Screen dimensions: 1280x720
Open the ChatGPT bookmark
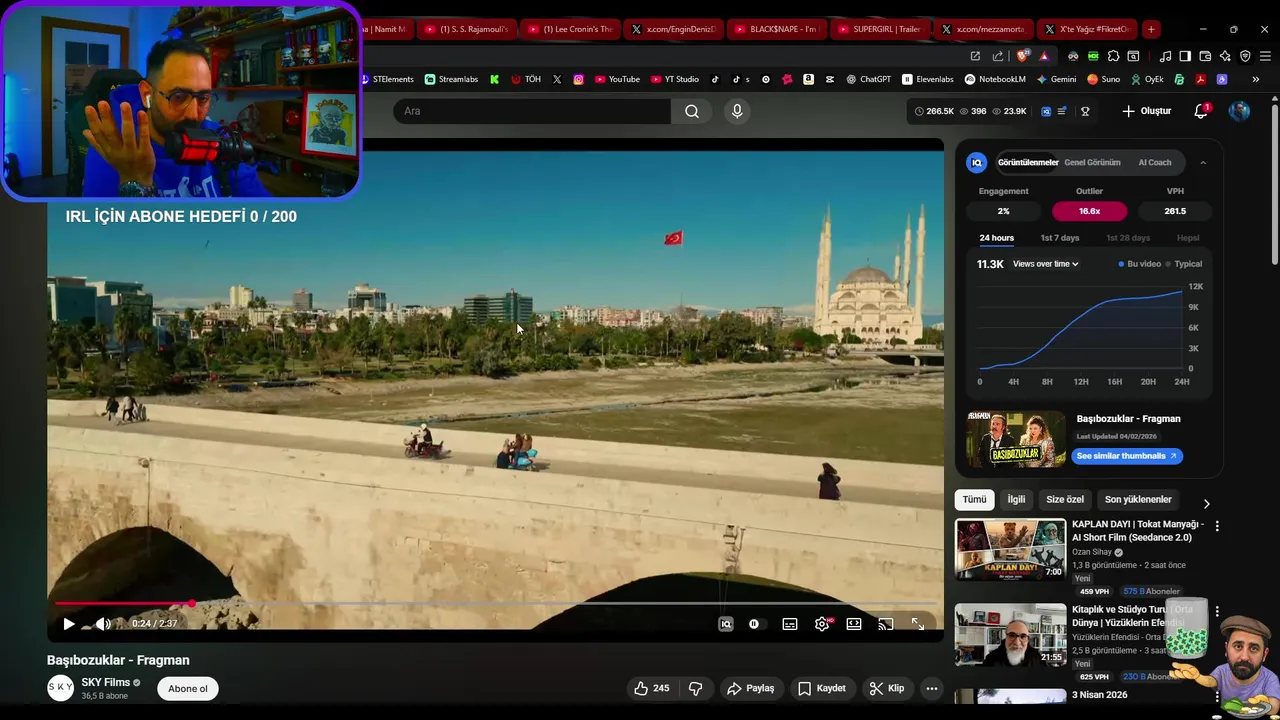point(868,79)
